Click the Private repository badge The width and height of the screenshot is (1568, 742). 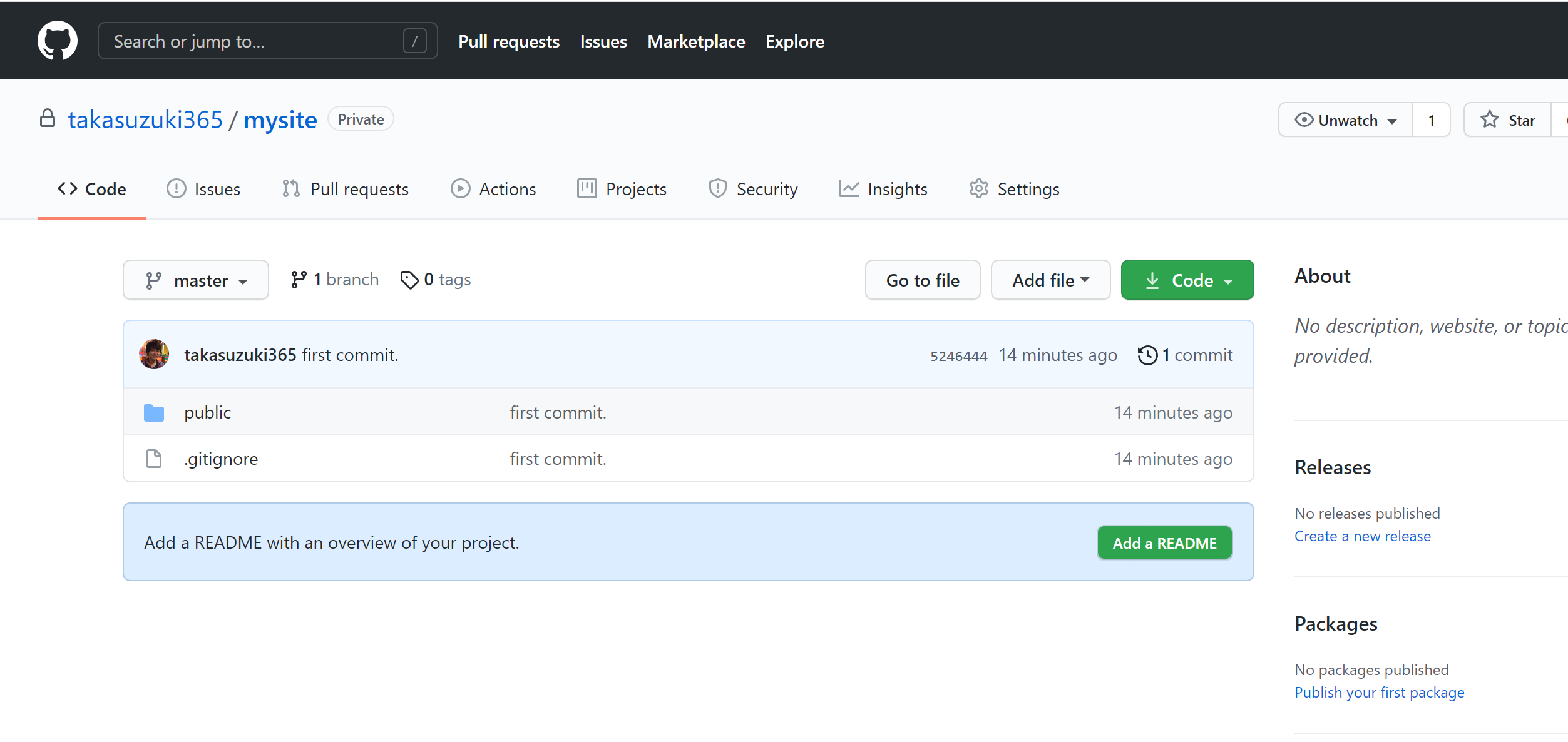(x=361, y=119)
